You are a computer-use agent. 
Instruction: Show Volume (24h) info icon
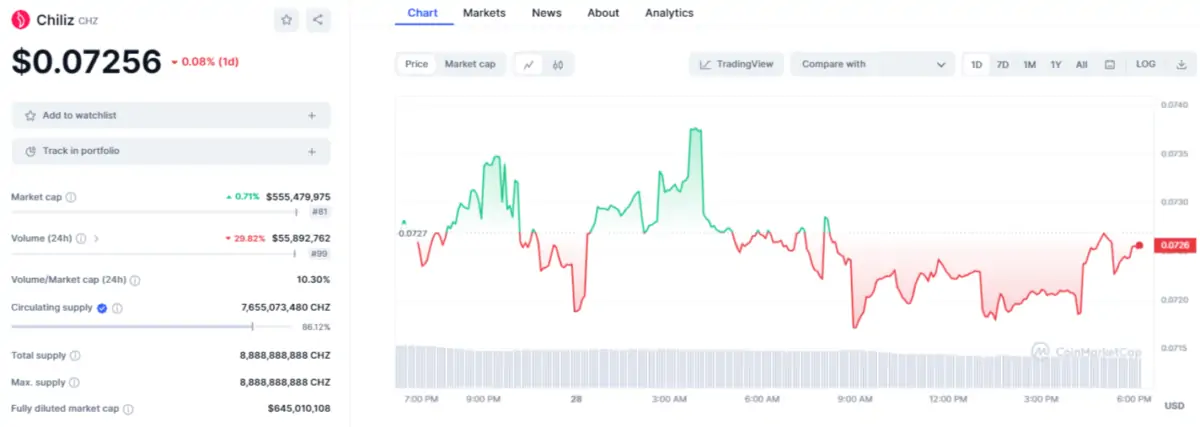pyautogui.click(x=81, y=238)
